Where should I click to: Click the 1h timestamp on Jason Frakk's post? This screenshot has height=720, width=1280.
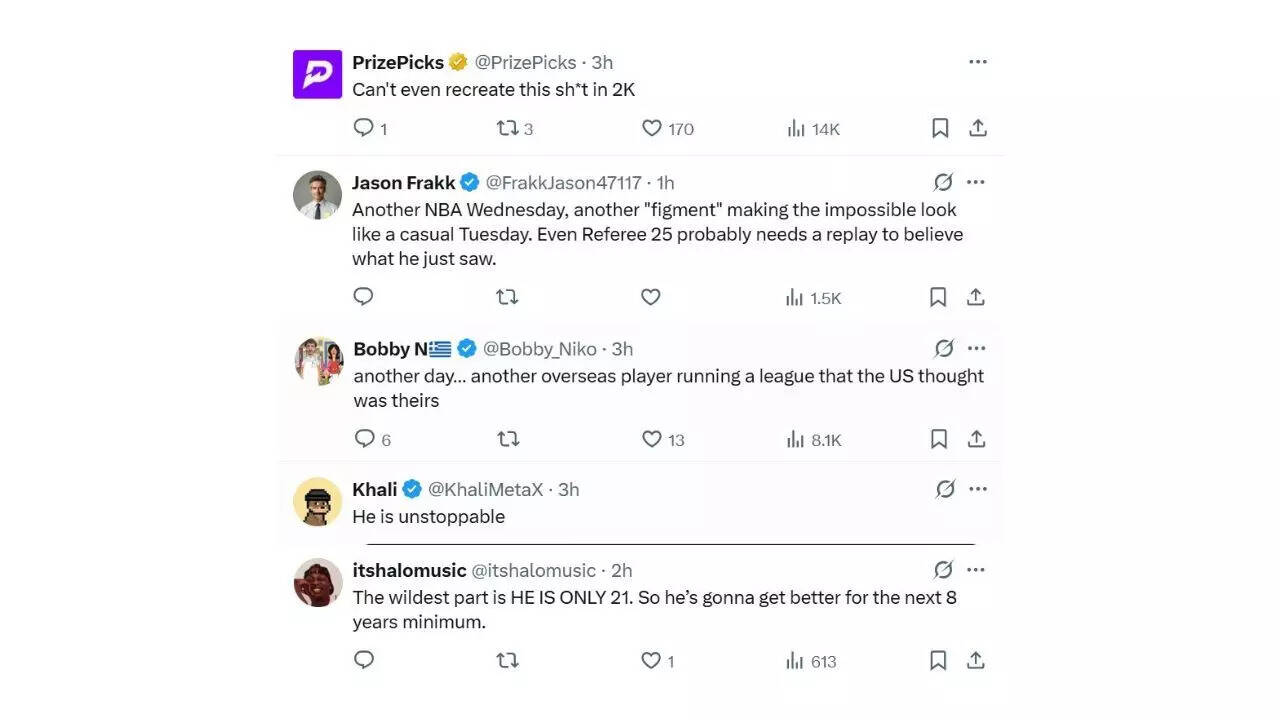tap(664, 182)
